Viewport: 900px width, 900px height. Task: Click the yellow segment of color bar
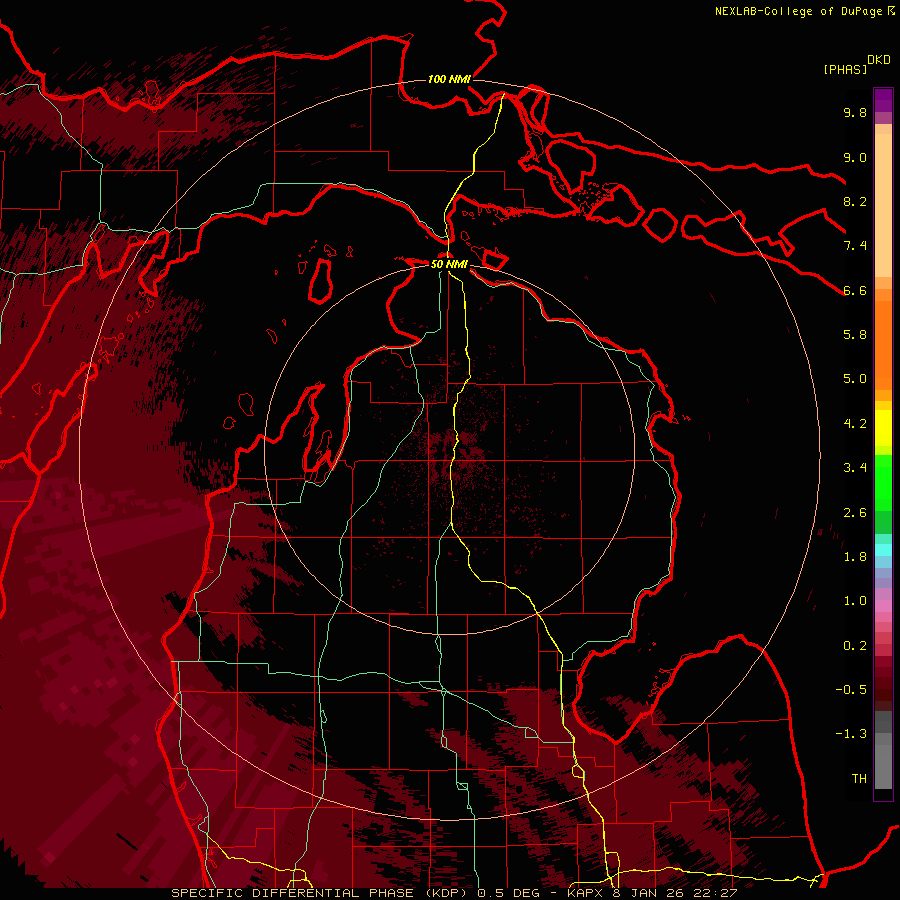point(883,428)
